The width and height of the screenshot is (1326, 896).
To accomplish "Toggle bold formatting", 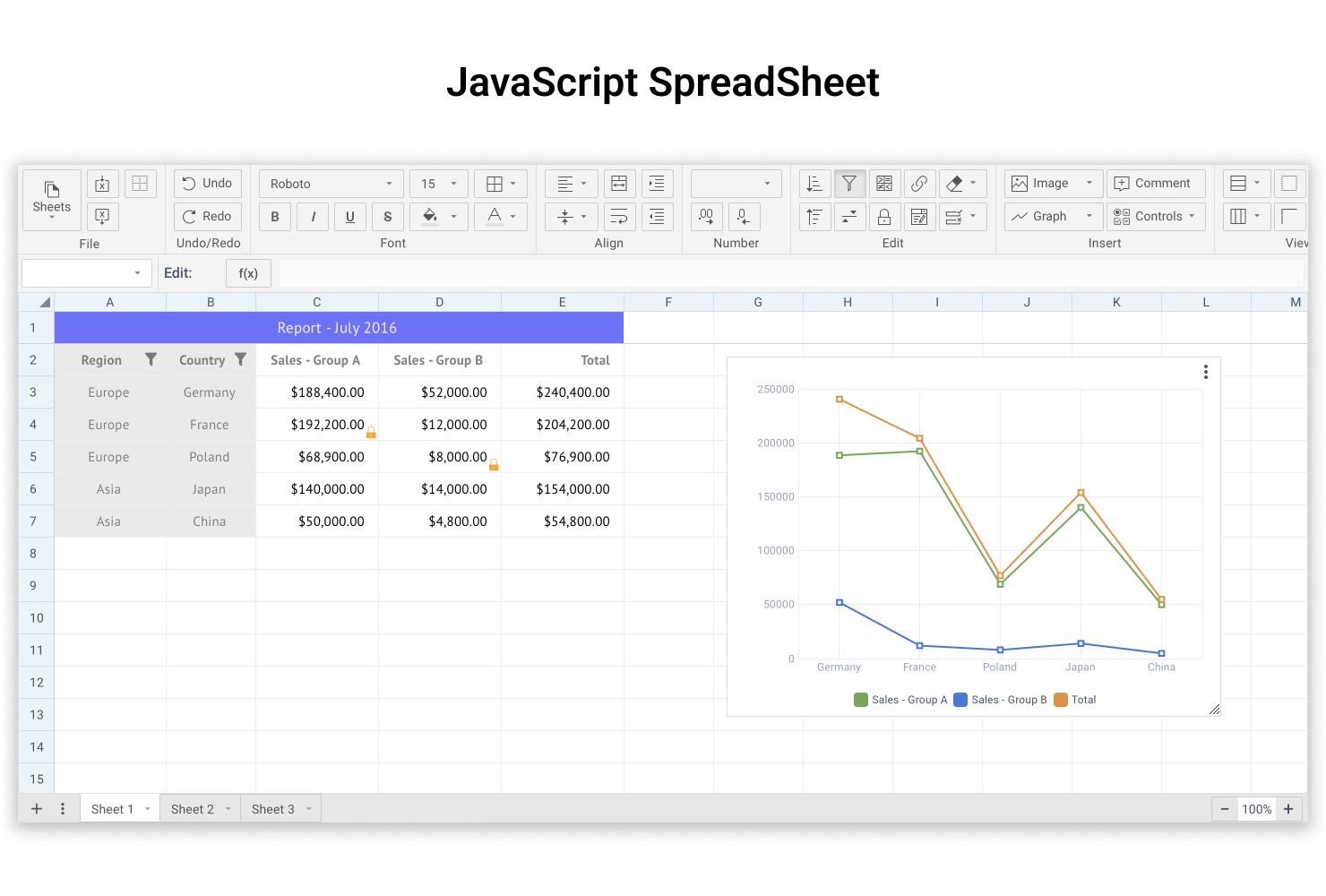I will [x=275, y=216].
